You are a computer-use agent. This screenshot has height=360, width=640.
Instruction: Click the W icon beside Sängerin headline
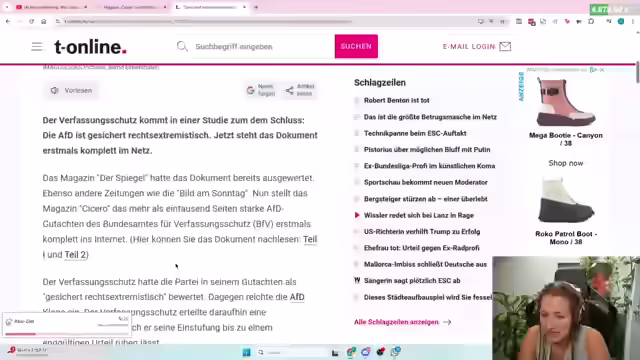(357, 280)
